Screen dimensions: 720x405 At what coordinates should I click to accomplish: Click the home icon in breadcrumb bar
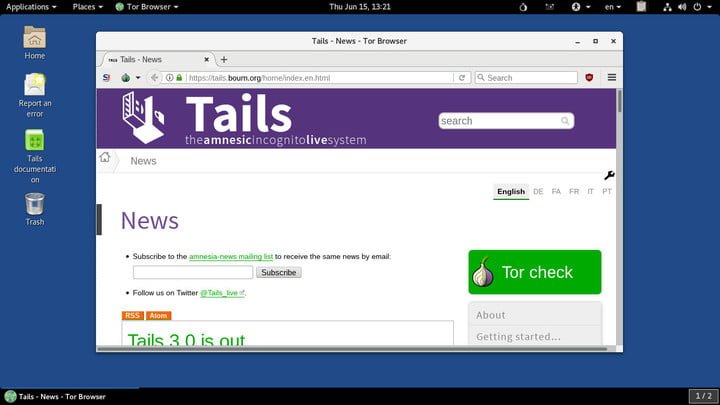pyautogui.click(x=105, y=157)
